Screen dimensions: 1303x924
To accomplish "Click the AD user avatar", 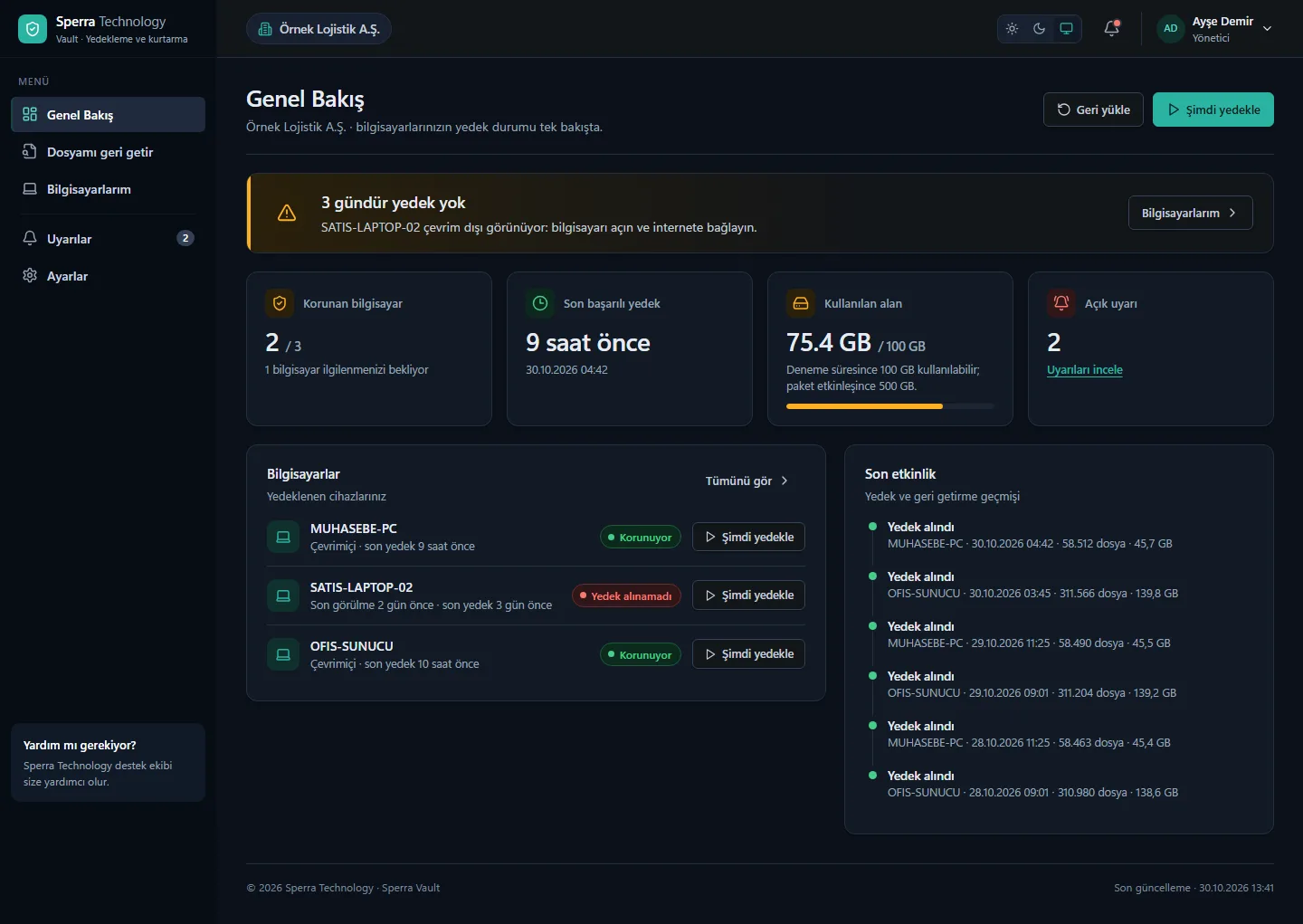I will [1171, 29].
